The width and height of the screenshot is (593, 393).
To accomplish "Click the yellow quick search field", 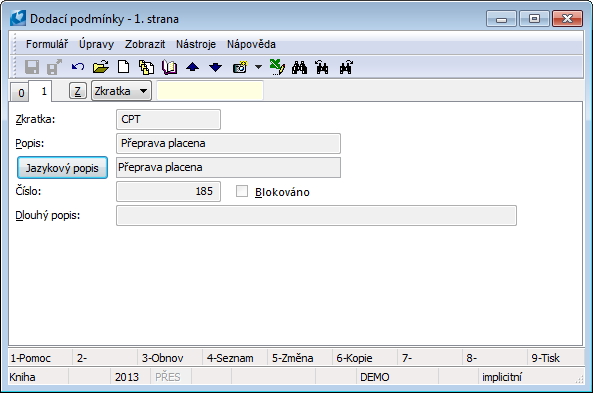I will click(210, 91).
